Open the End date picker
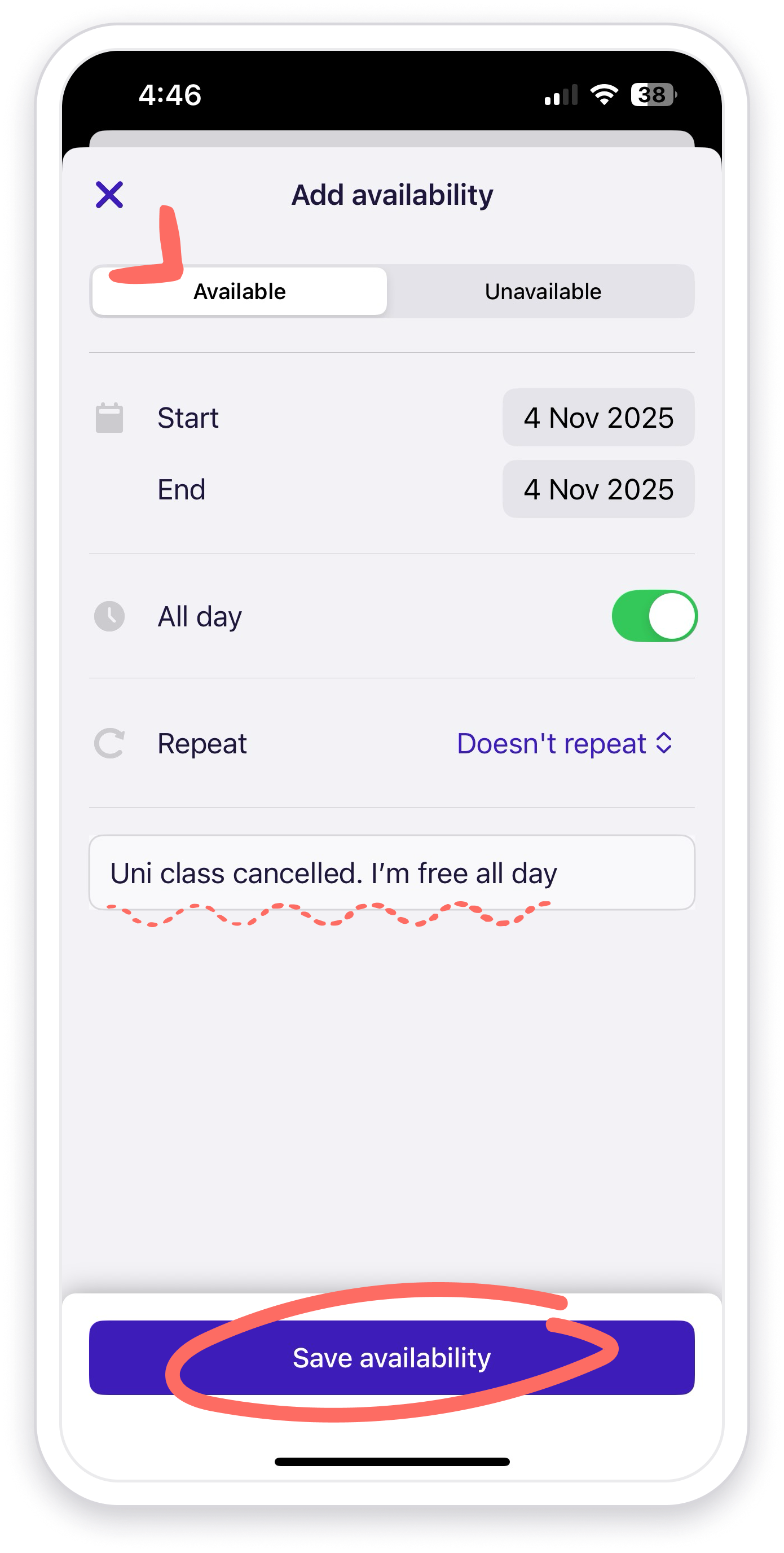The width and height of the screenshot is (784, 1553). coord(598,489)
